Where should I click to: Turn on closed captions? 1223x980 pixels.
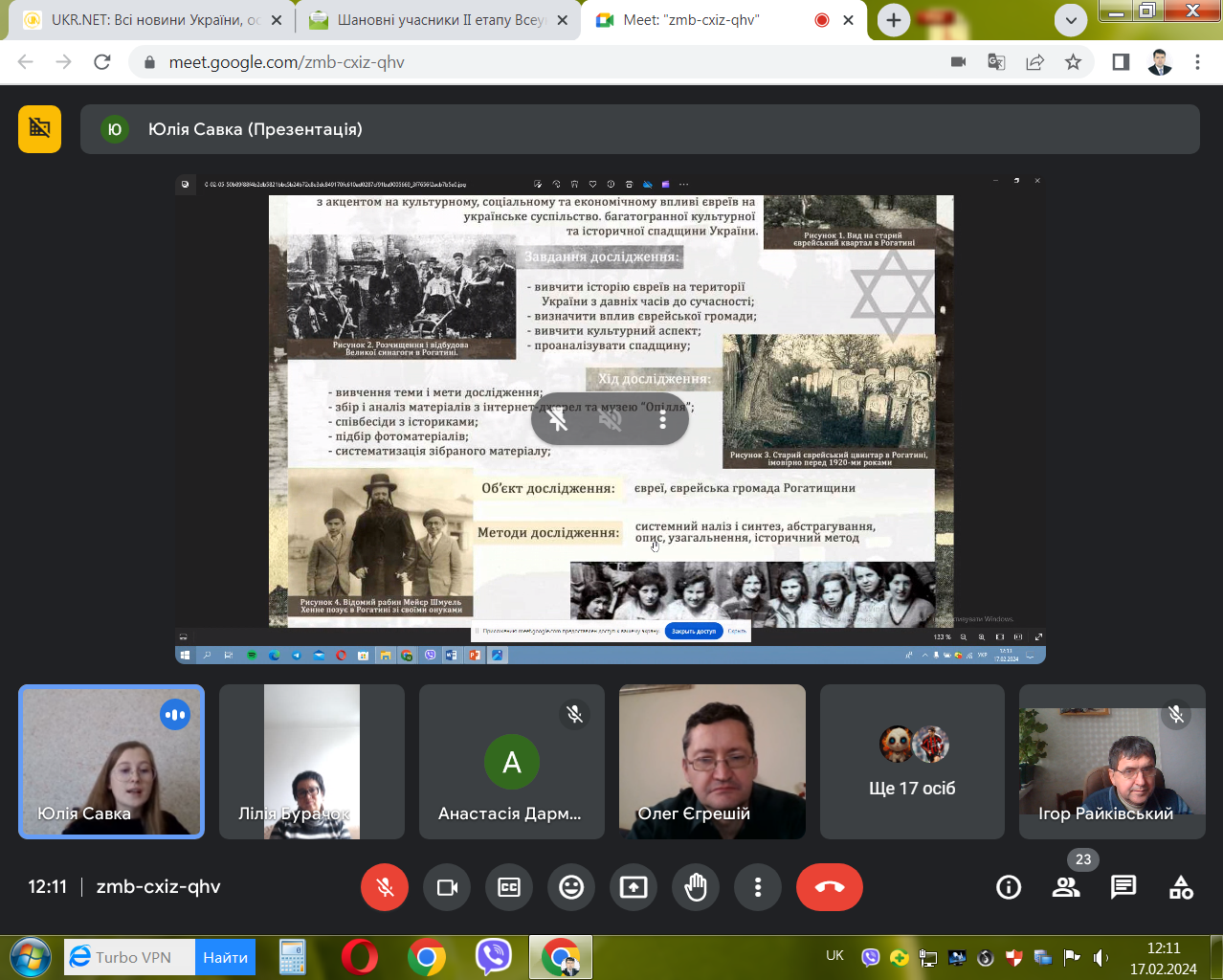[509, 887]
